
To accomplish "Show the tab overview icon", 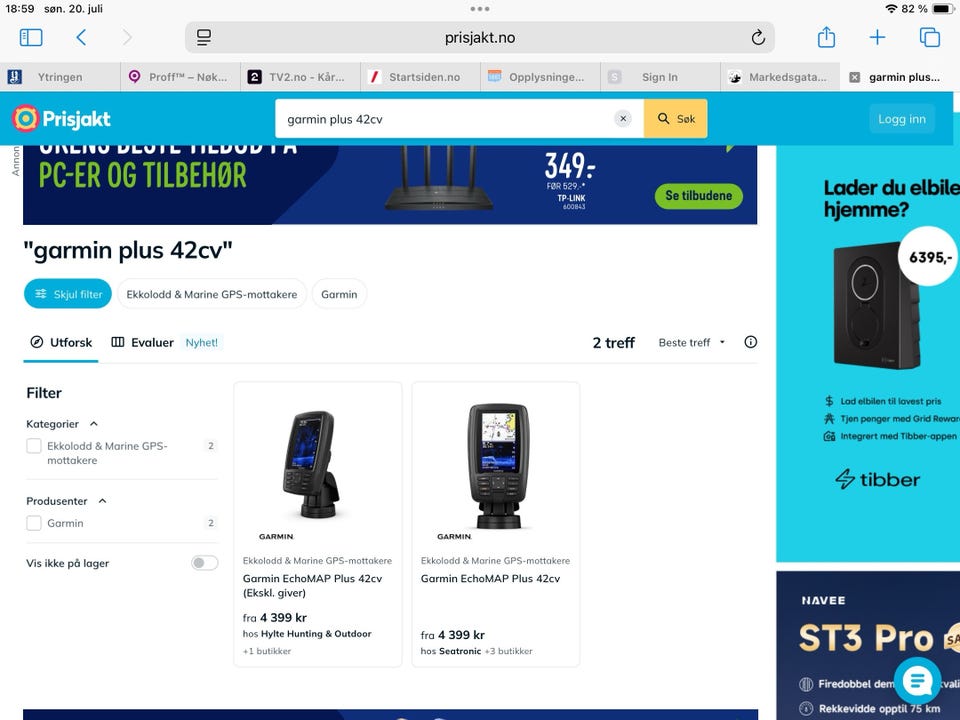I will [x=929, y=37].
